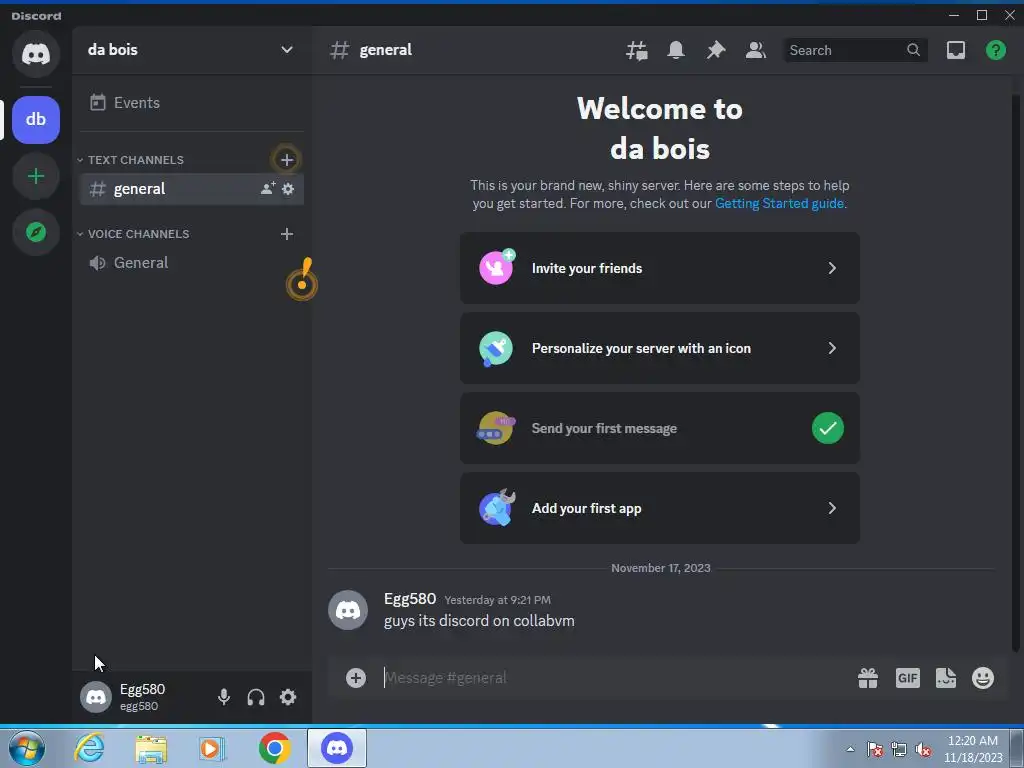1024x768 pixels.
Task: Toggle the member list
Action: coord(756,50)
